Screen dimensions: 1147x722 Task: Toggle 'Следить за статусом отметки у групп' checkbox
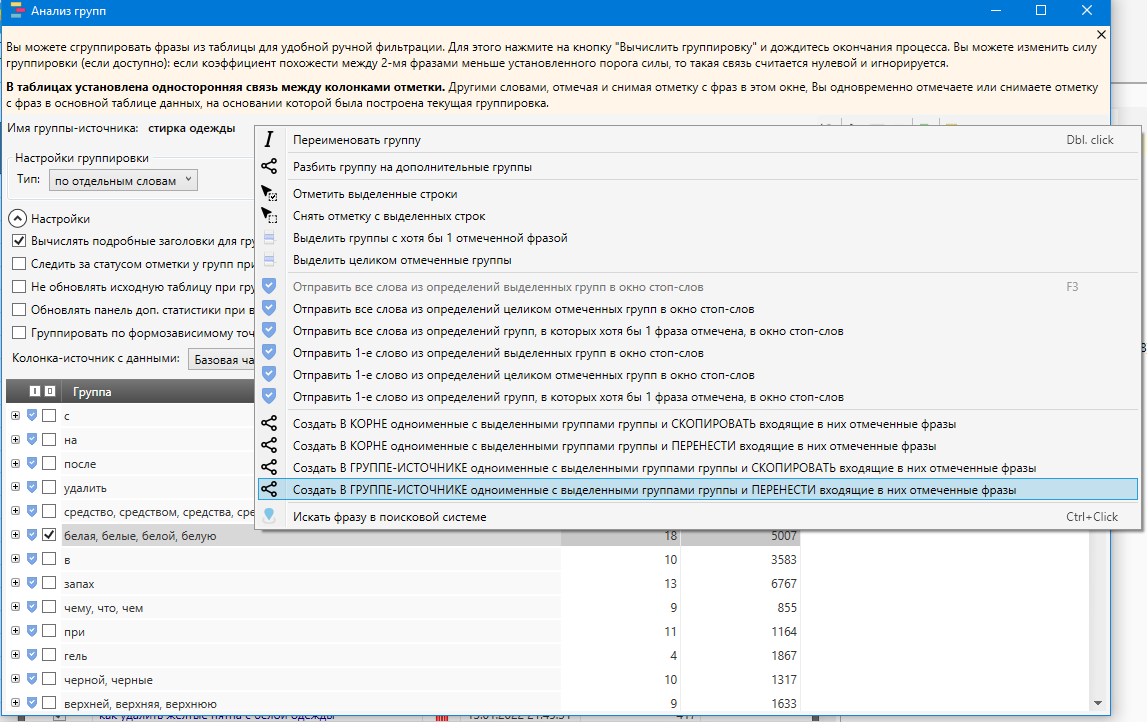[x=19, y=263]
